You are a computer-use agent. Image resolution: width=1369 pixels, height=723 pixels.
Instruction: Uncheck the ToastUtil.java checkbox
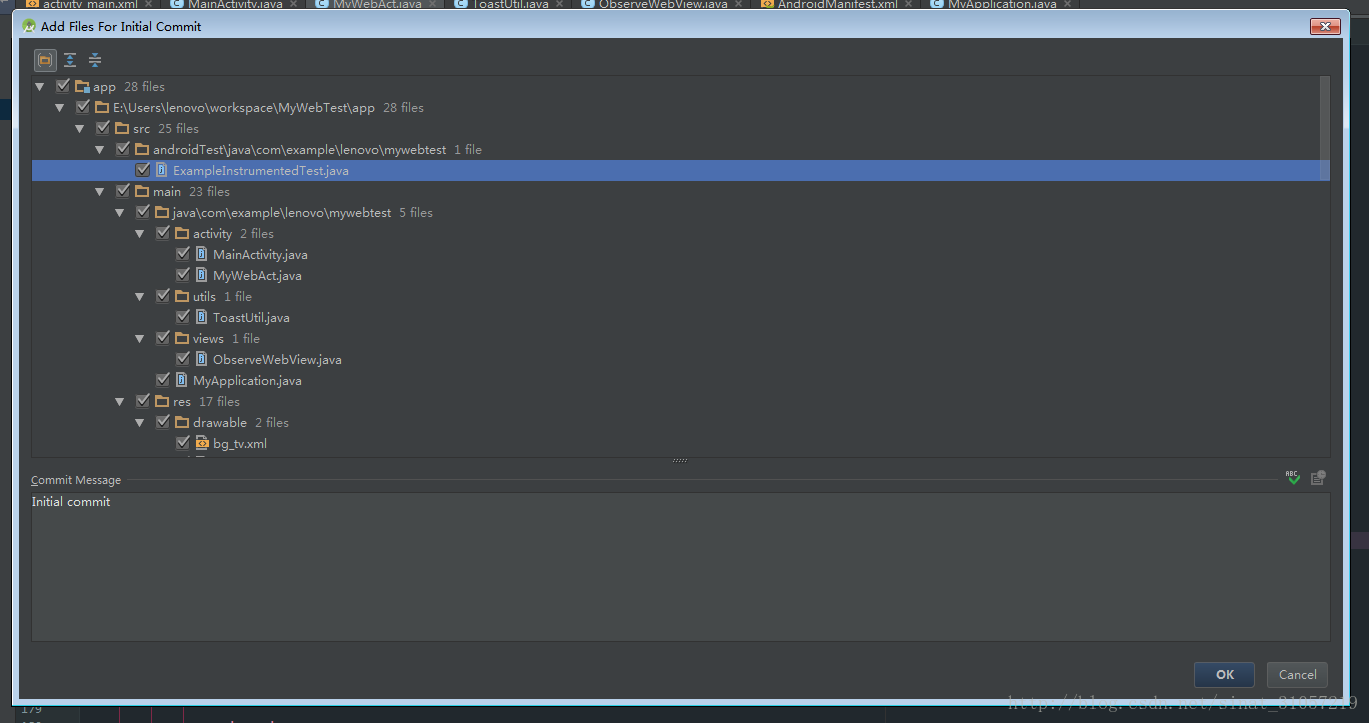[x=183, y=317]
